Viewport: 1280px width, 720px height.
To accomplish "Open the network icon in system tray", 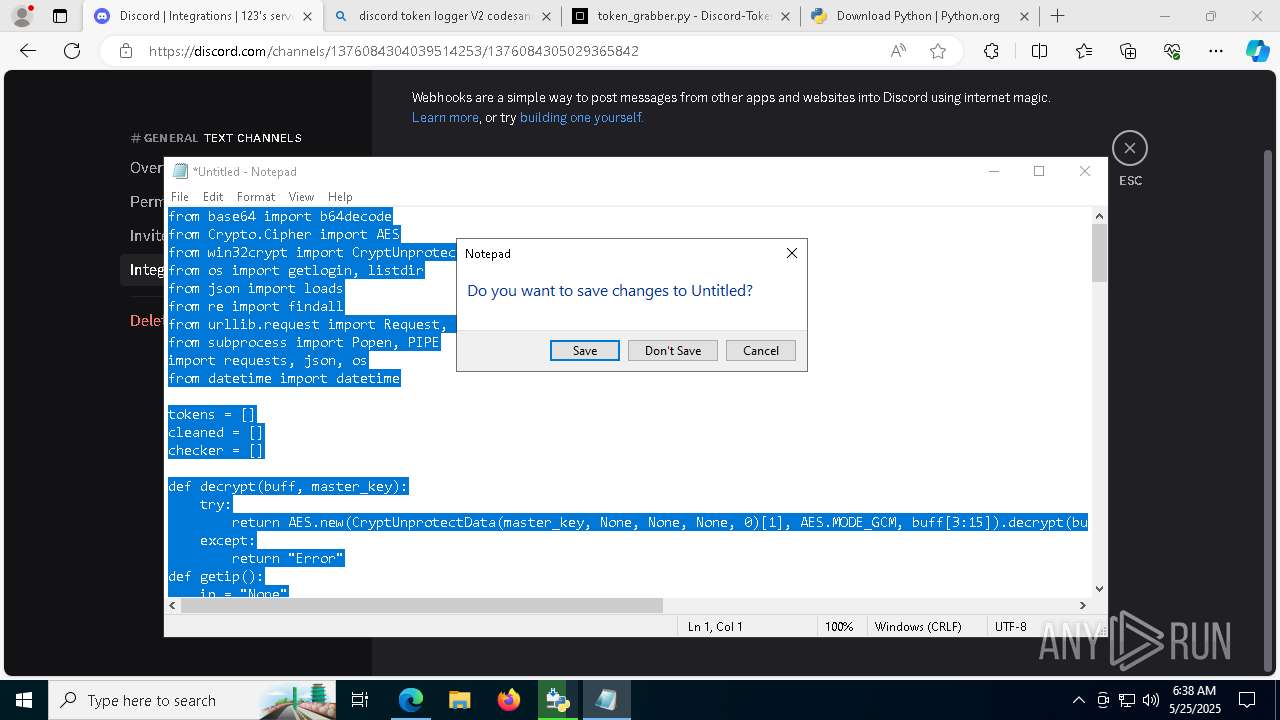I will (x=1127, y=700).
